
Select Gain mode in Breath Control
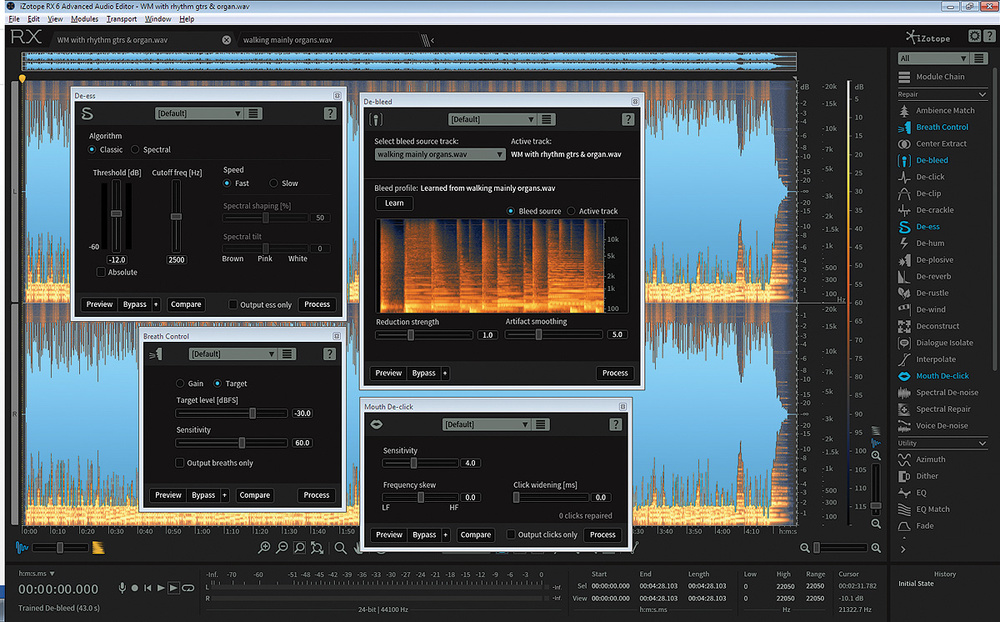180,383
